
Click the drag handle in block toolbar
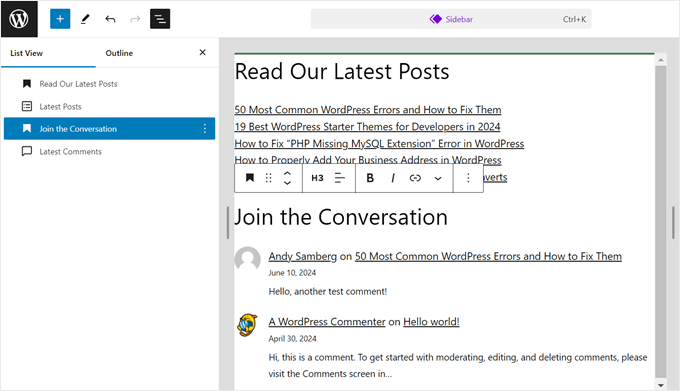point(269,178)
